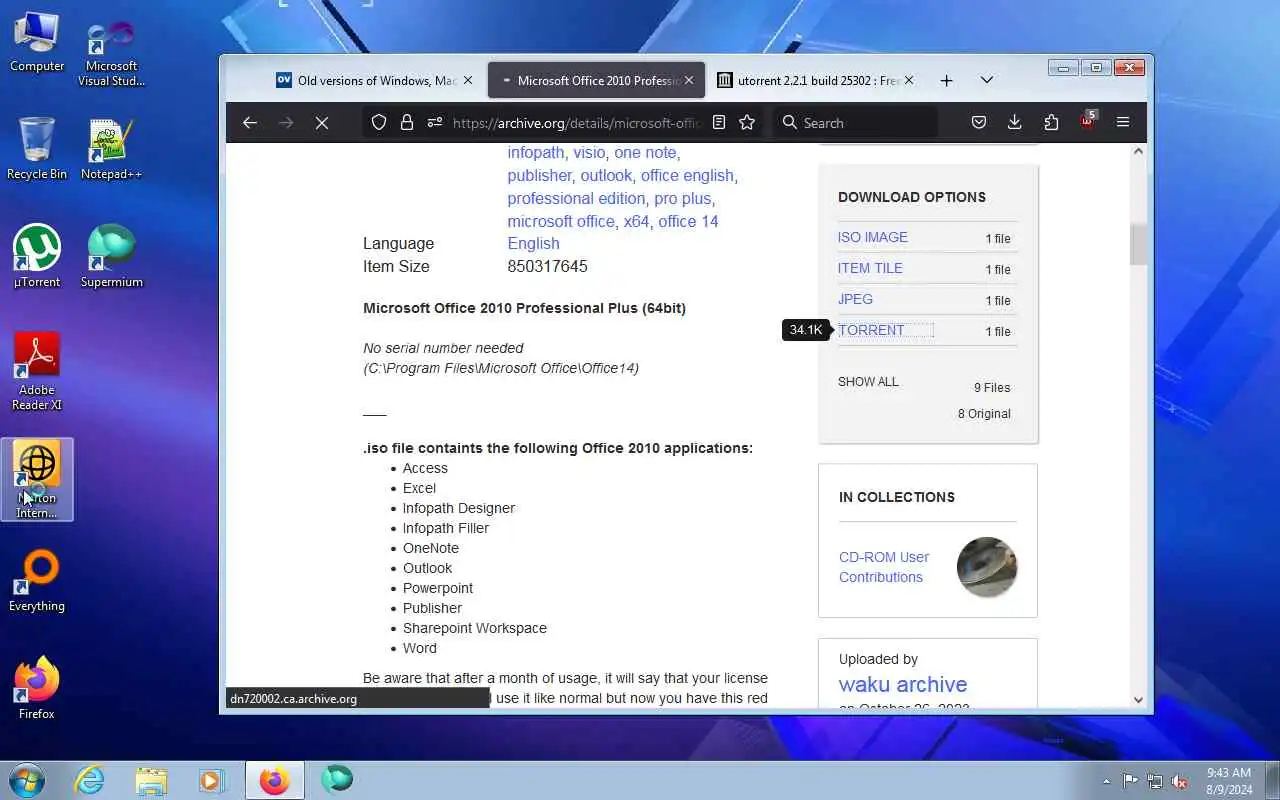This screenshot has height=800, width=1280.
Task: Open the CD-ROM User Contributions collection link
Action: [884, 567]
